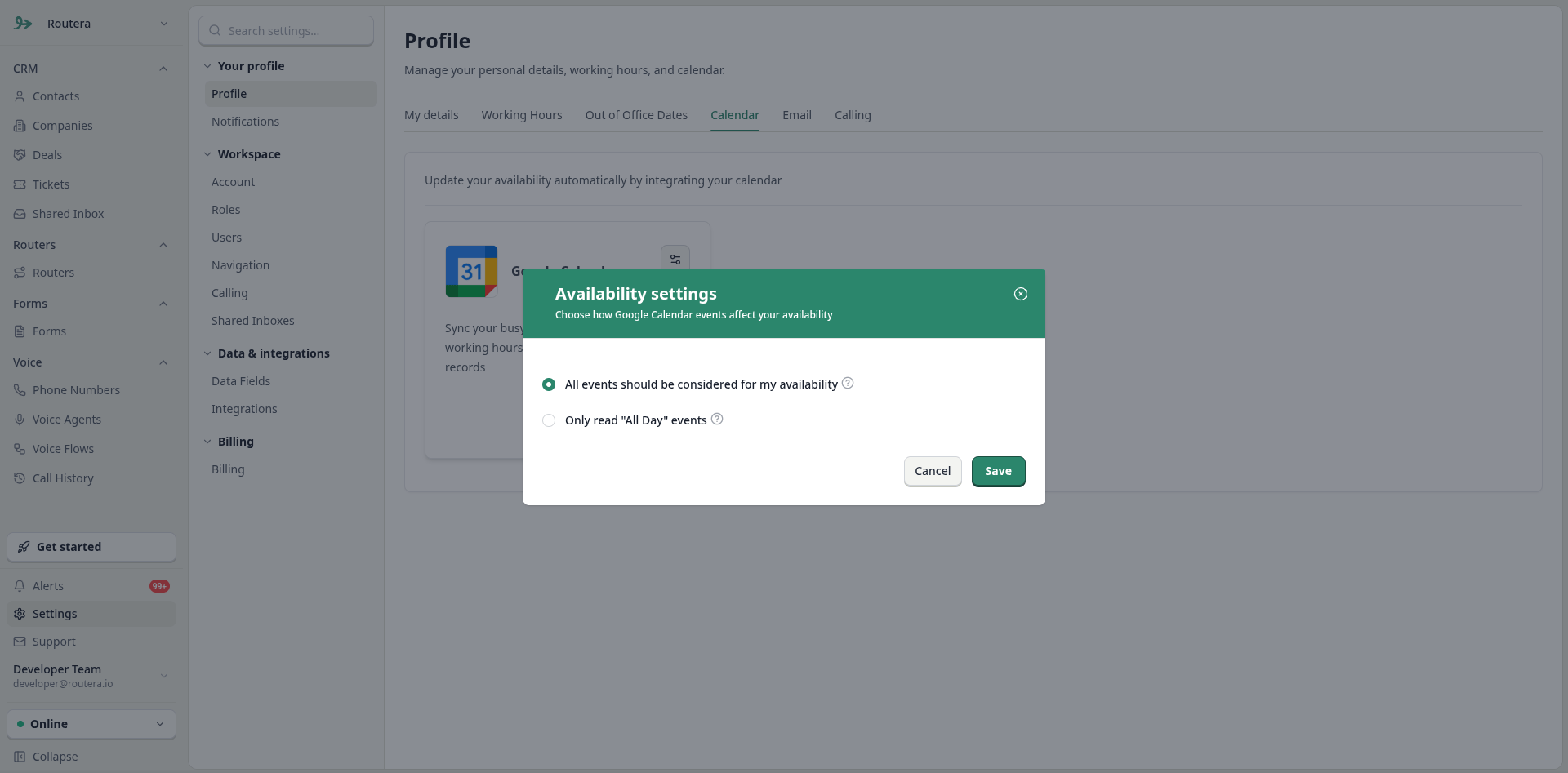Select All events should be considered option
The image size is (1568, 773).
549,384
